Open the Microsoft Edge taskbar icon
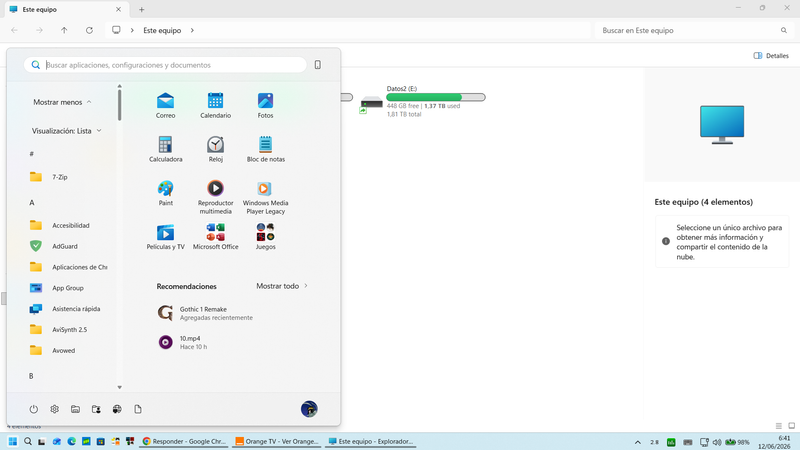 (x=71, y=441)
